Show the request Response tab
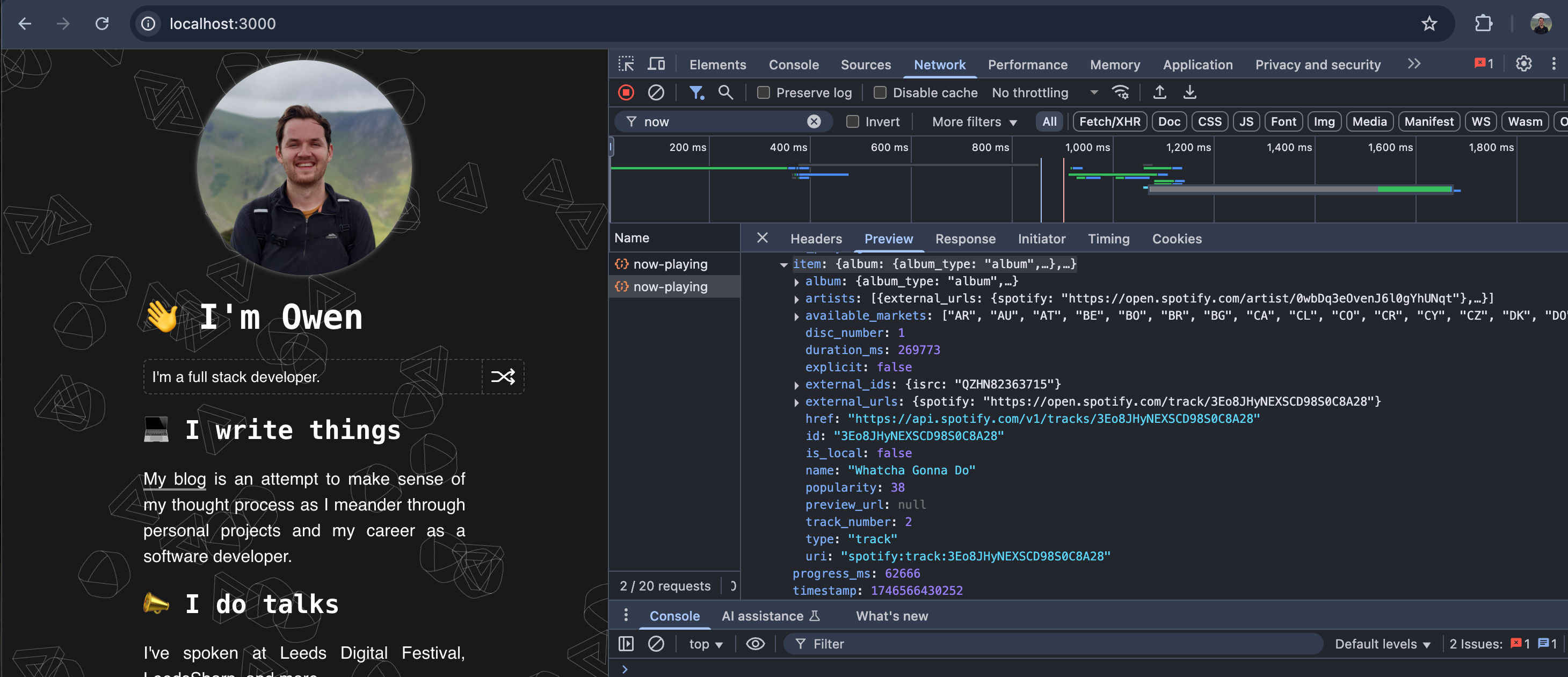 [965, 239]
